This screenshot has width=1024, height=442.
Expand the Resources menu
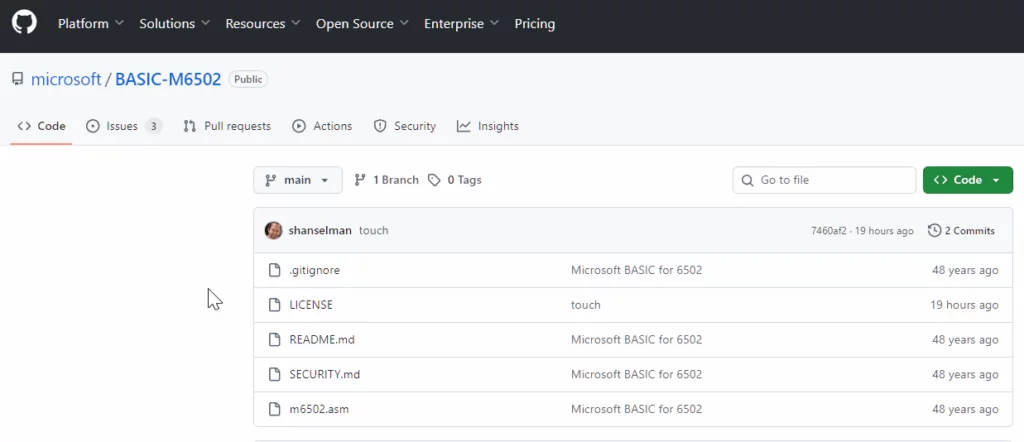pyautogui.click(x=263, y=24)
